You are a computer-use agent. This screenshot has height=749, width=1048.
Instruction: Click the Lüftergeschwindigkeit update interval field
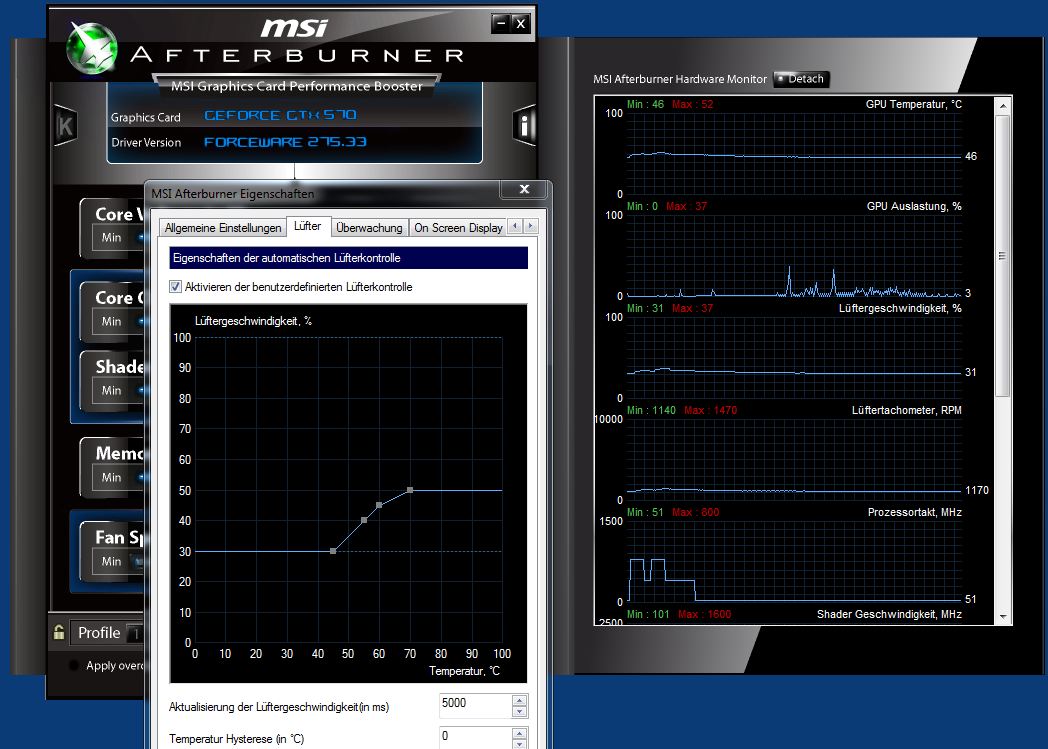click(475, 706)
